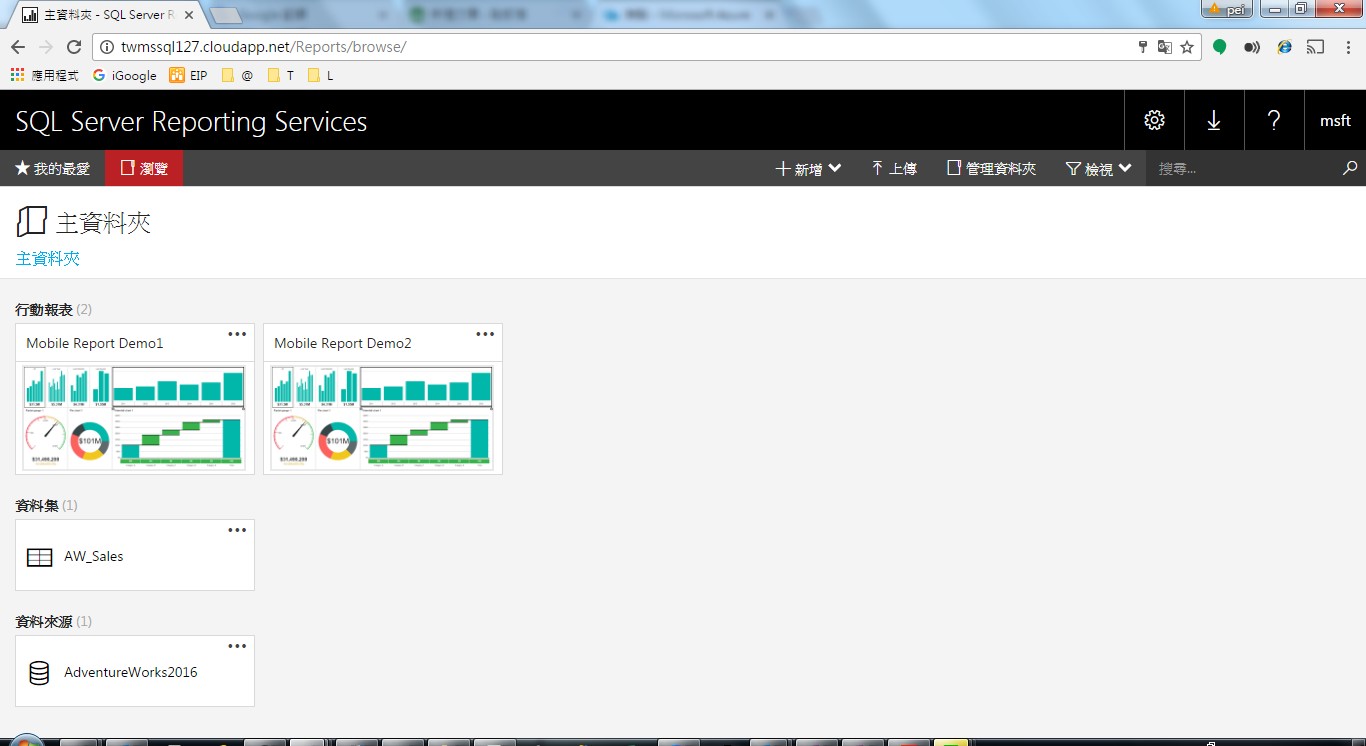Reload the page
Viewport: 1366px width, 746px height.
tap(73, 47)
